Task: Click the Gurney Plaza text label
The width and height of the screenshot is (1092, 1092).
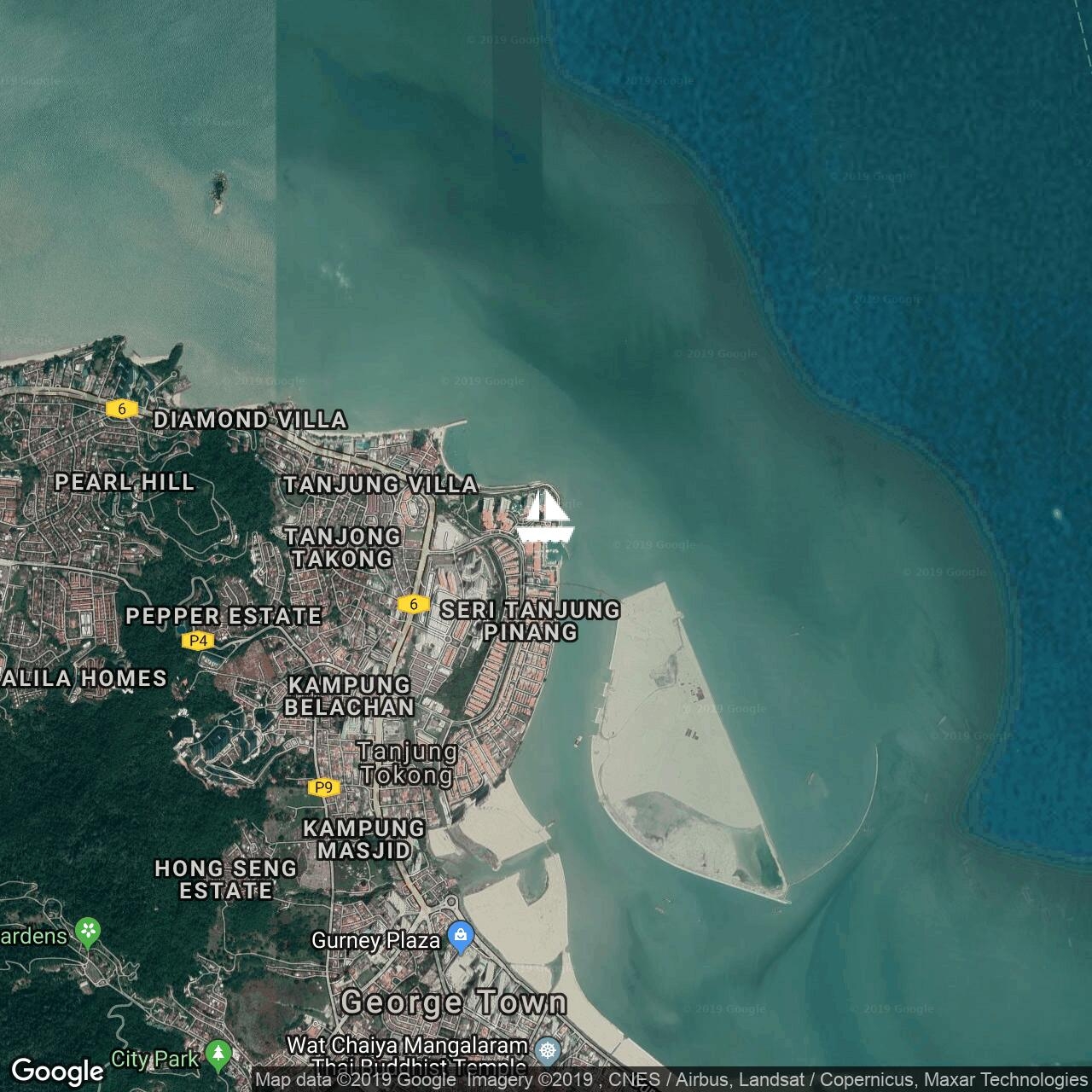Action: click(375, 940)
